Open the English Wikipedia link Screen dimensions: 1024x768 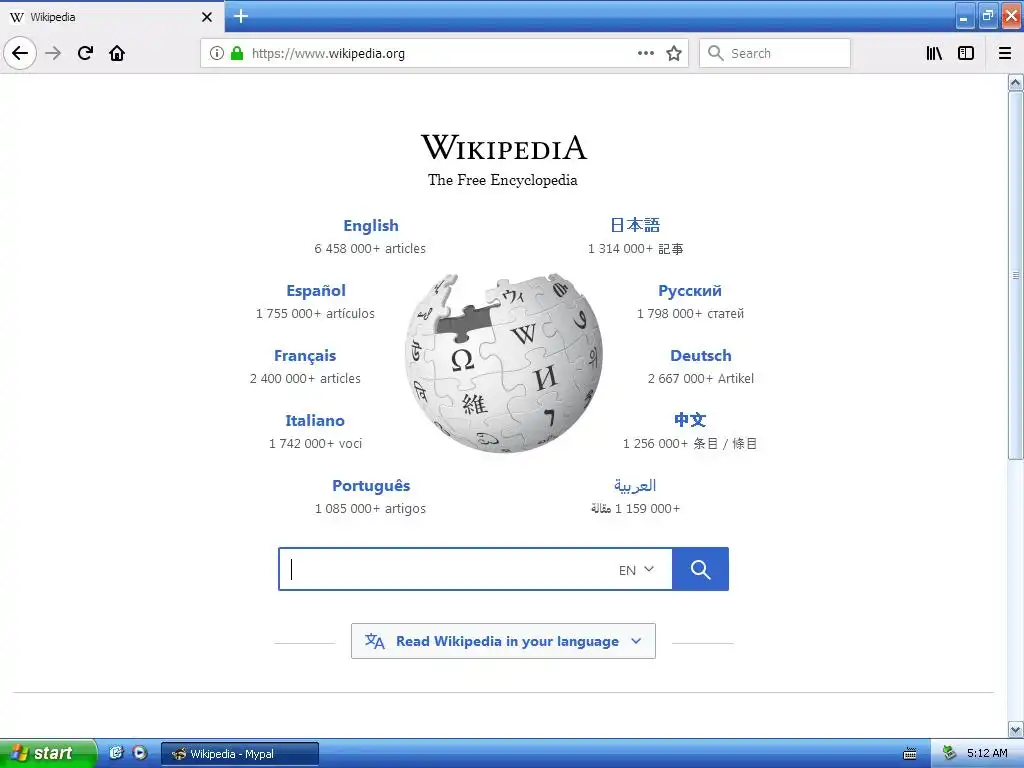(371, 225)
